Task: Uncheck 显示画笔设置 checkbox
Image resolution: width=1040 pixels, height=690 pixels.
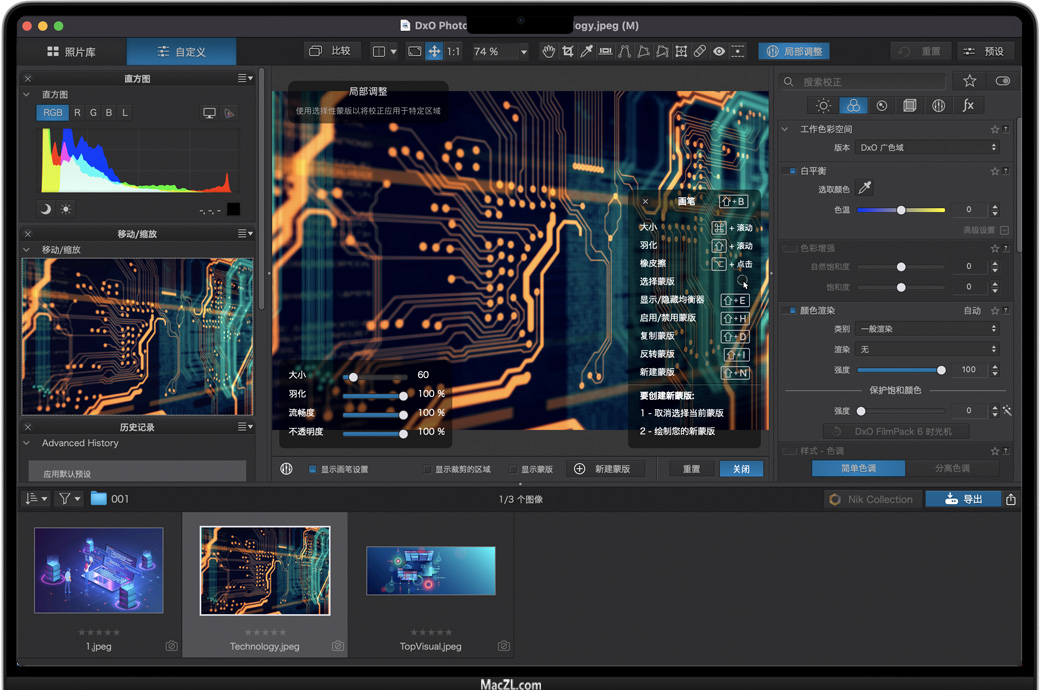Action: click(x=312, y=469)
